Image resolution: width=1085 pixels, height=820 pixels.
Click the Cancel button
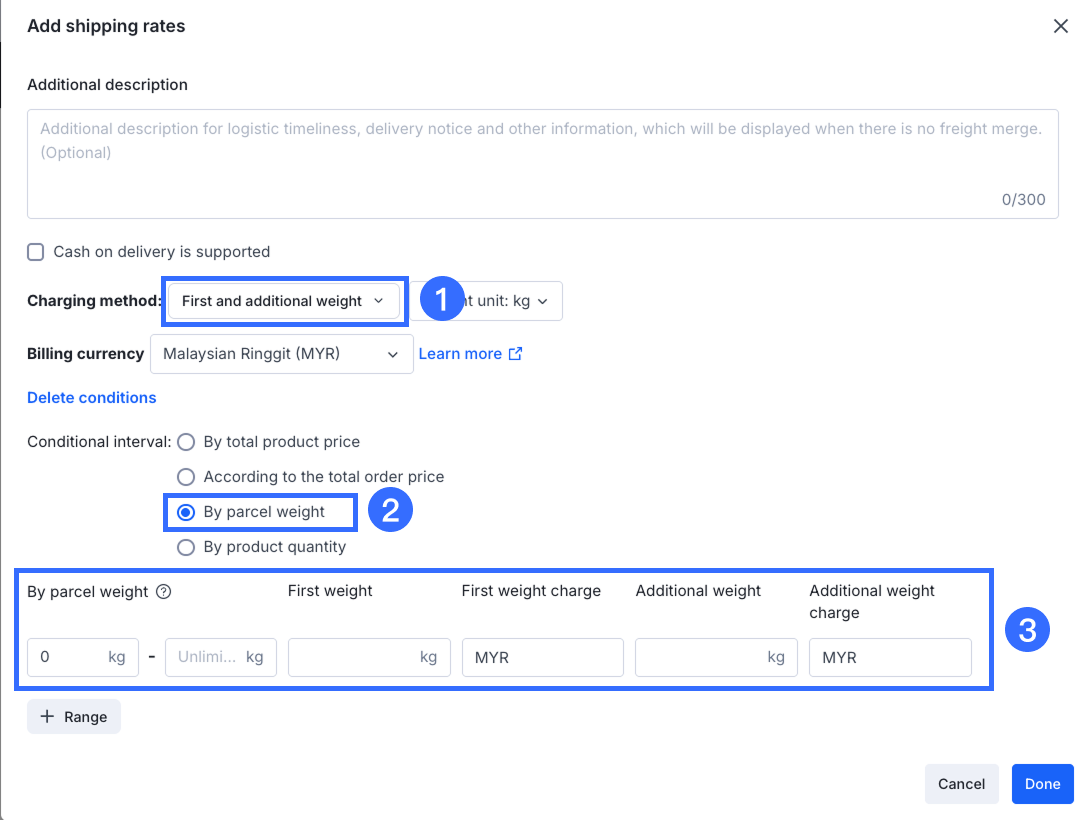[x=961, y=784]
